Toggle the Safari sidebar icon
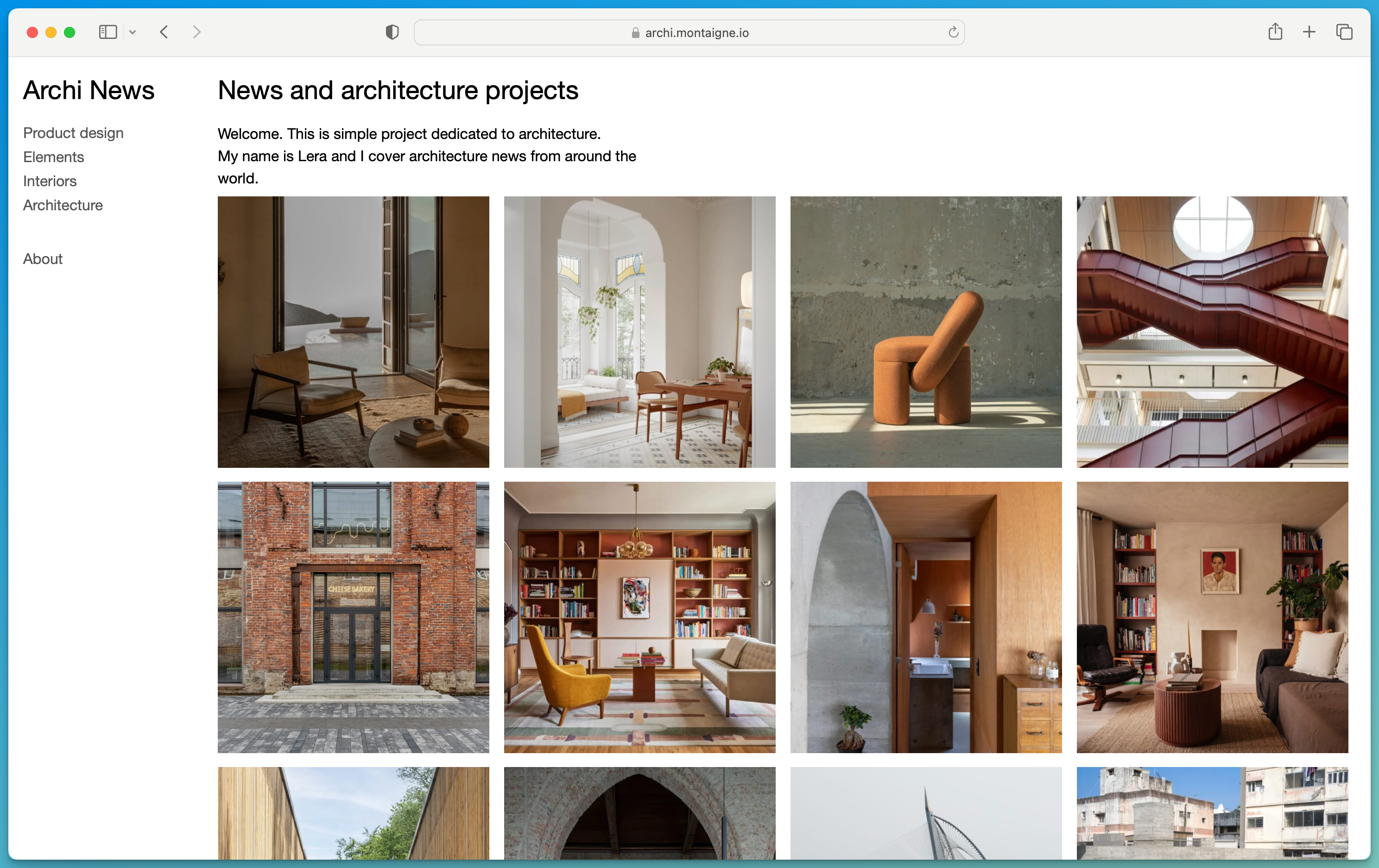The image size is (1379, 868). point(108,32)
